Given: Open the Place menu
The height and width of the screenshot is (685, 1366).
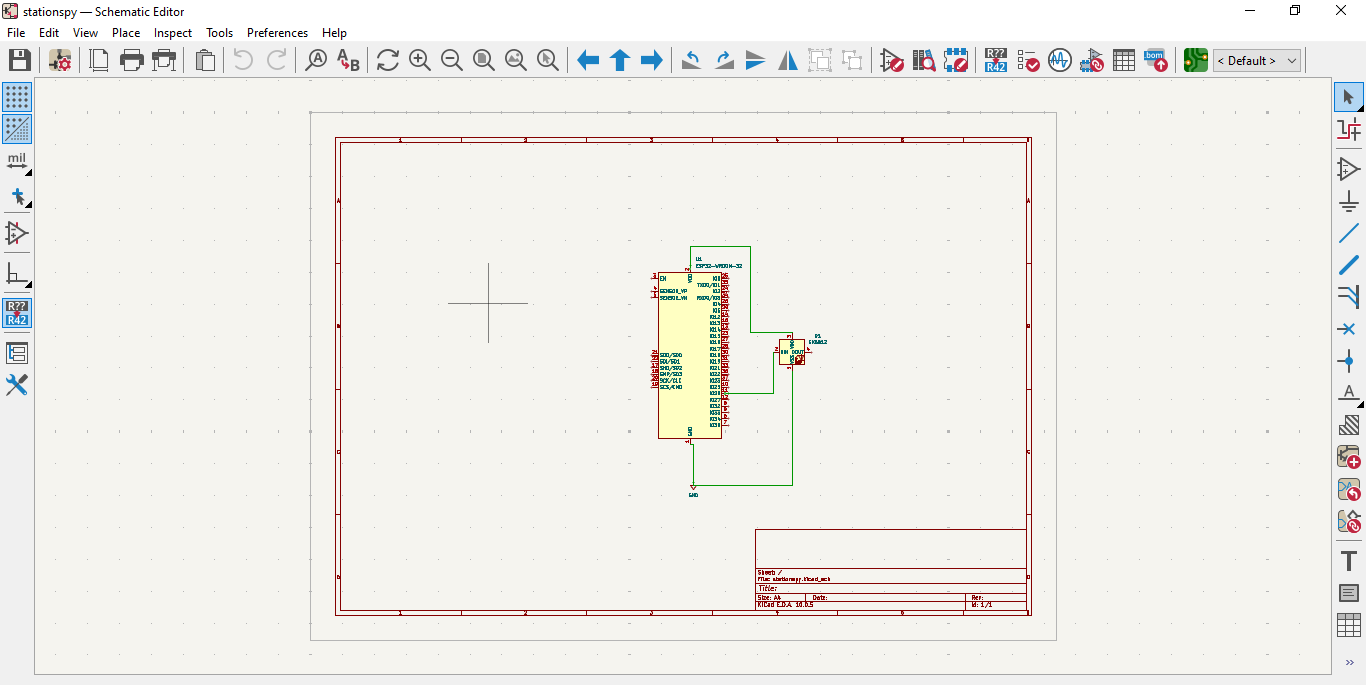Looking at the screenshot, I should pyautogui.click(x=126, y=32).
